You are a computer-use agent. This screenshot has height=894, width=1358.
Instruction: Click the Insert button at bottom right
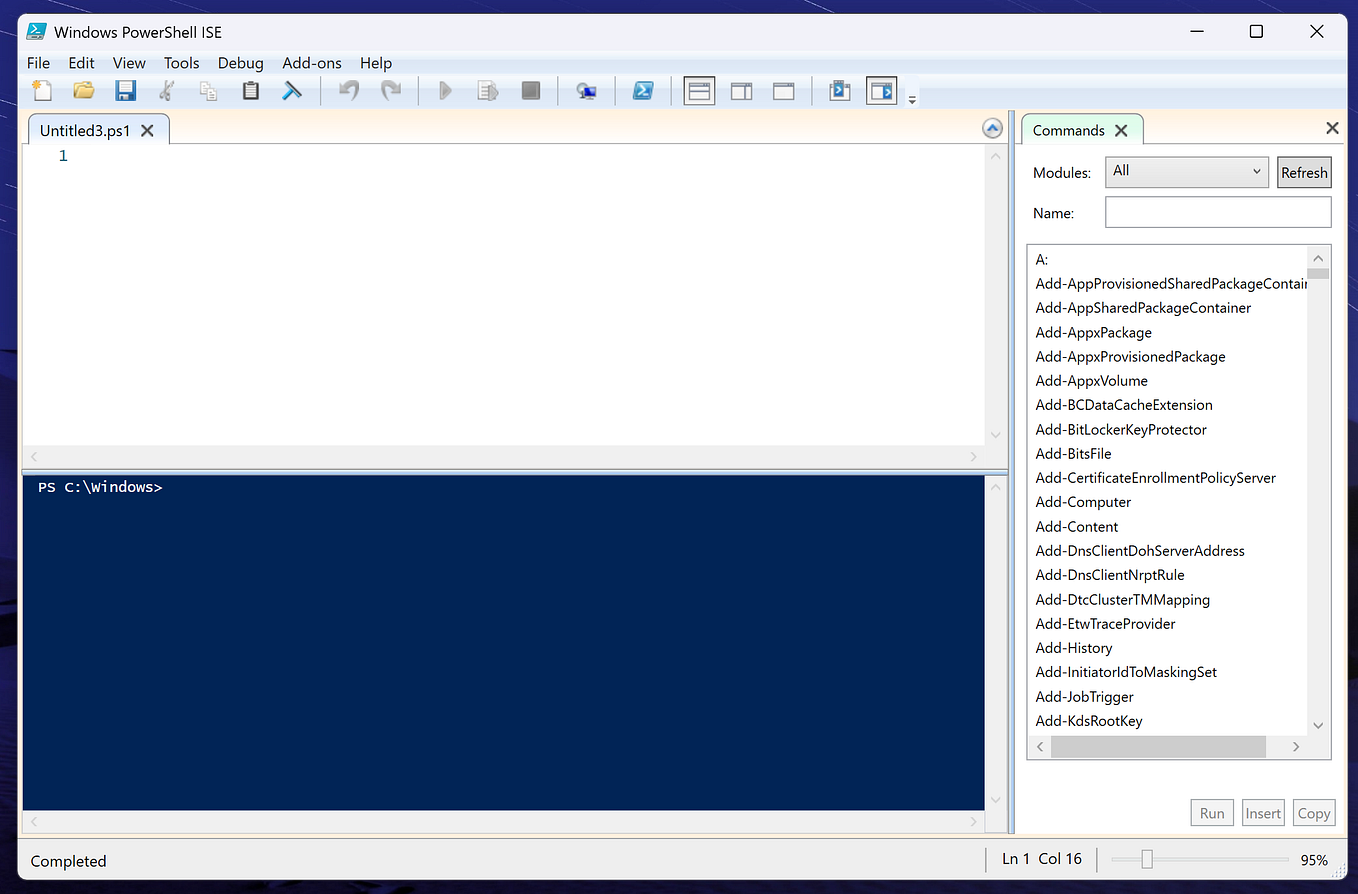(1263, 812)
